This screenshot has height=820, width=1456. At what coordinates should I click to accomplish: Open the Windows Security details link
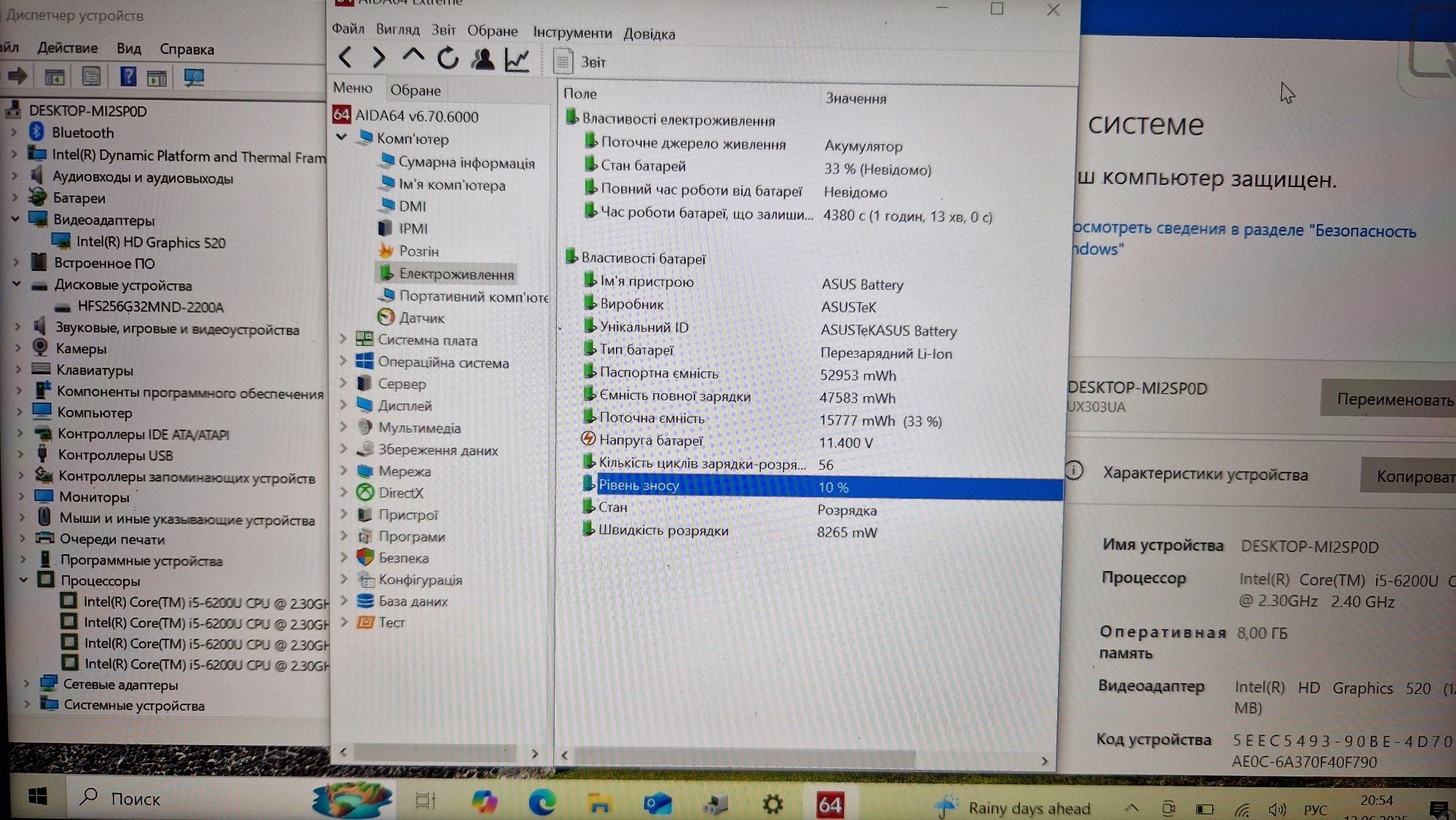coord(1245,239)
